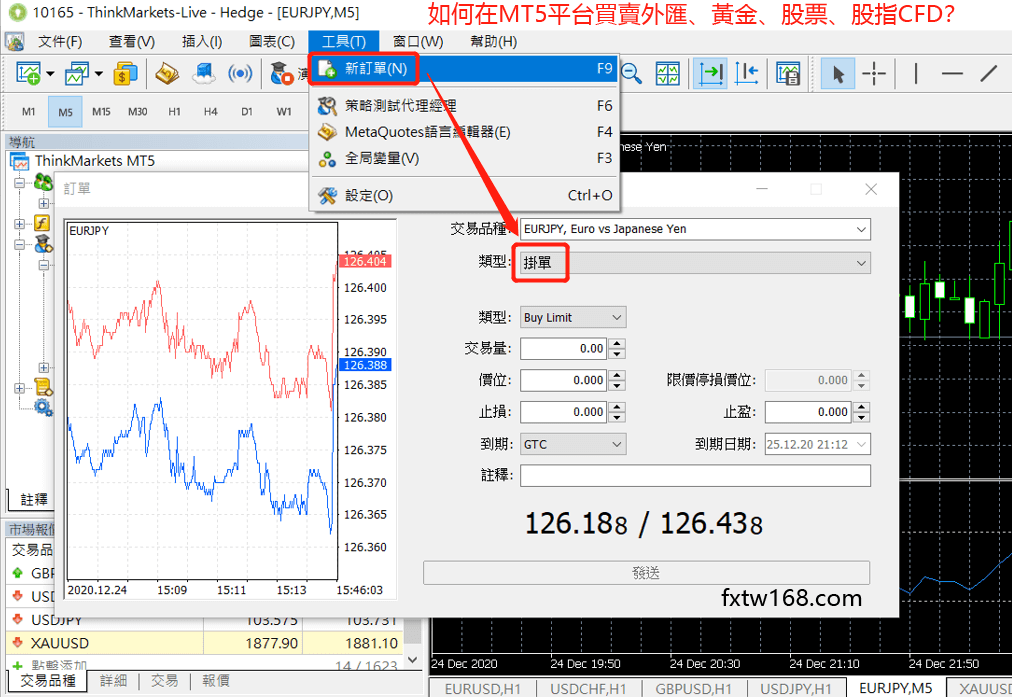Click the tile windows grid icon
Viewport: 1012px width, 697px height.
(x=667, y=73)
